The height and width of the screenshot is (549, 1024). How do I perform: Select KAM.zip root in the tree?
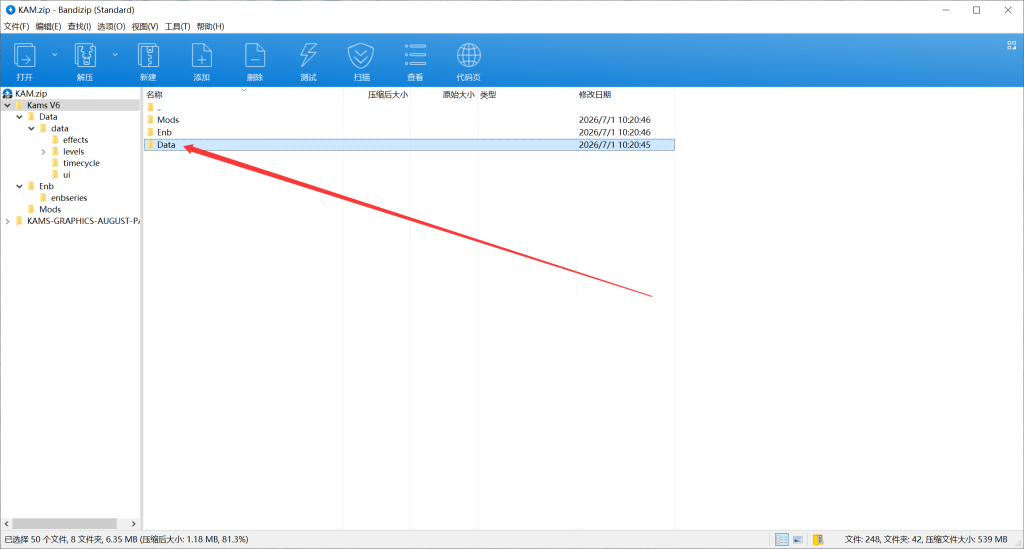pos(31,93)
